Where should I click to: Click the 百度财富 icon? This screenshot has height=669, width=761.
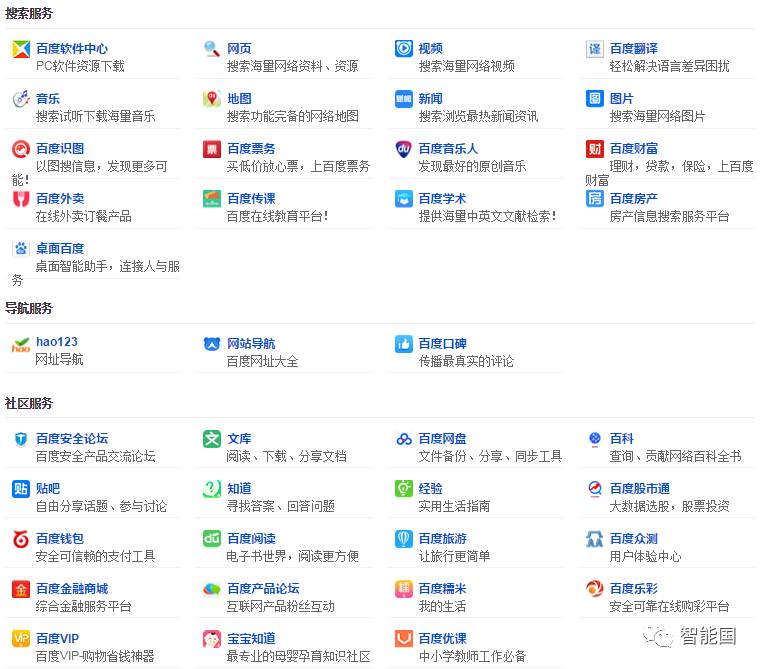(595, 149)
